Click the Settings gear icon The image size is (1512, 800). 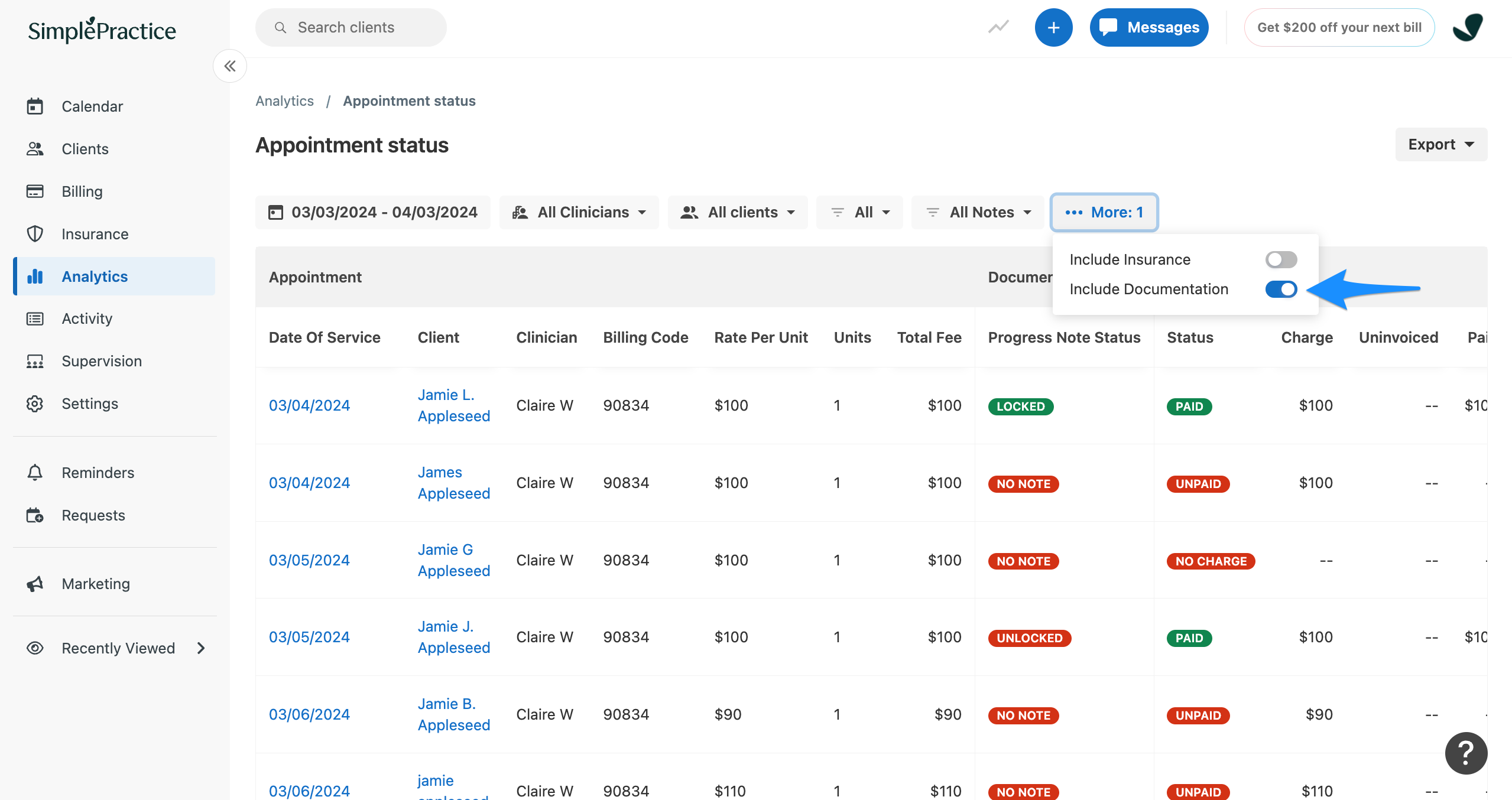point(35,404)
